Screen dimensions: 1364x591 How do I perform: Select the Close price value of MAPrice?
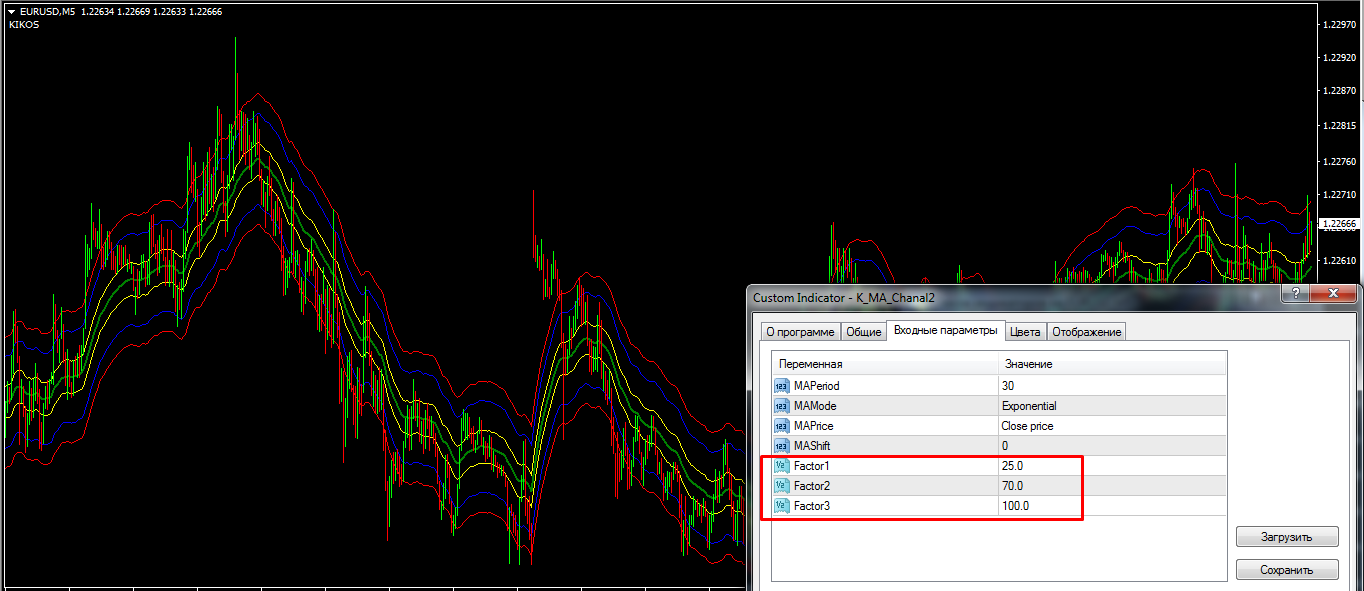(x=1026, y=426)
